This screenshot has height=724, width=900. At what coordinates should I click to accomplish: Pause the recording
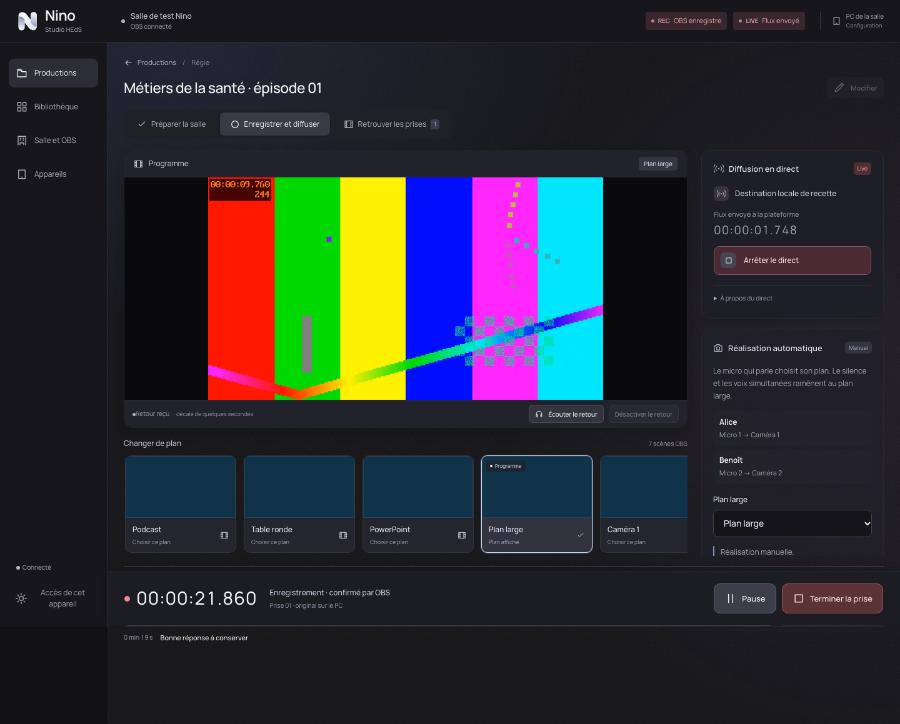coord(745,599)
